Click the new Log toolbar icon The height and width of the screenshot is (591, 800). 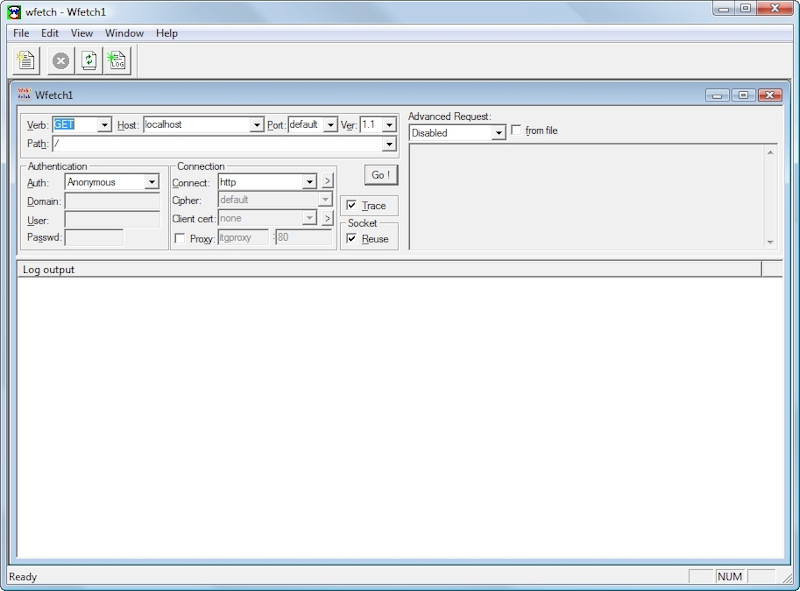pos(117,60)
